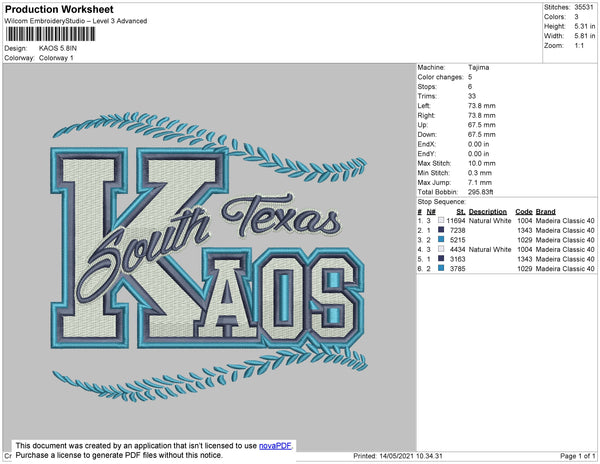Click the 'Brand' column header
This screenshot has width=600, height=464.
pyautogui.click(x=546, y=212)
